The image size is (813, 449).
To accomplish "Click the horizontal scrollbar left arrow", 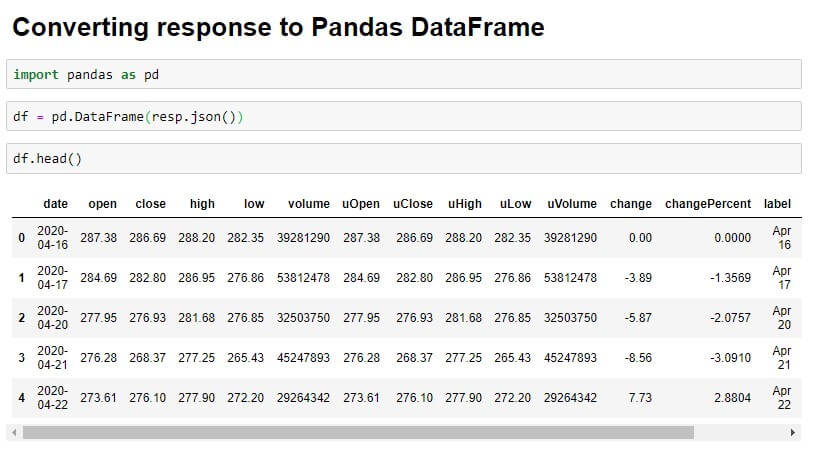I will pos(15,432).
